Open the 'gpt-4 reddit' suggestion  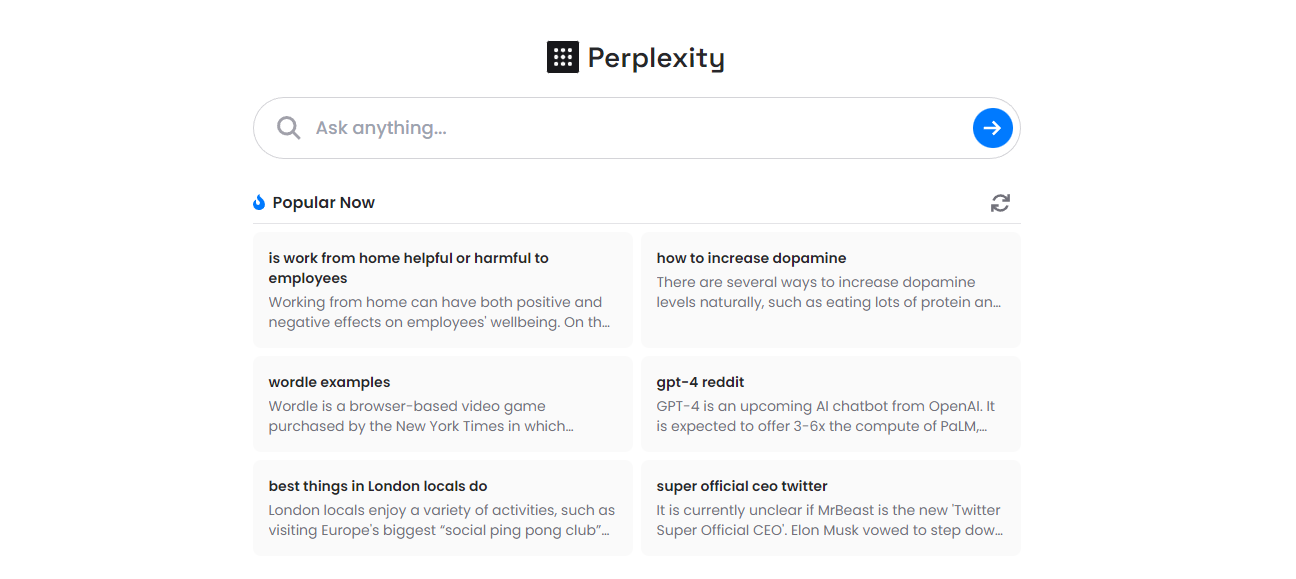(830, 404)
